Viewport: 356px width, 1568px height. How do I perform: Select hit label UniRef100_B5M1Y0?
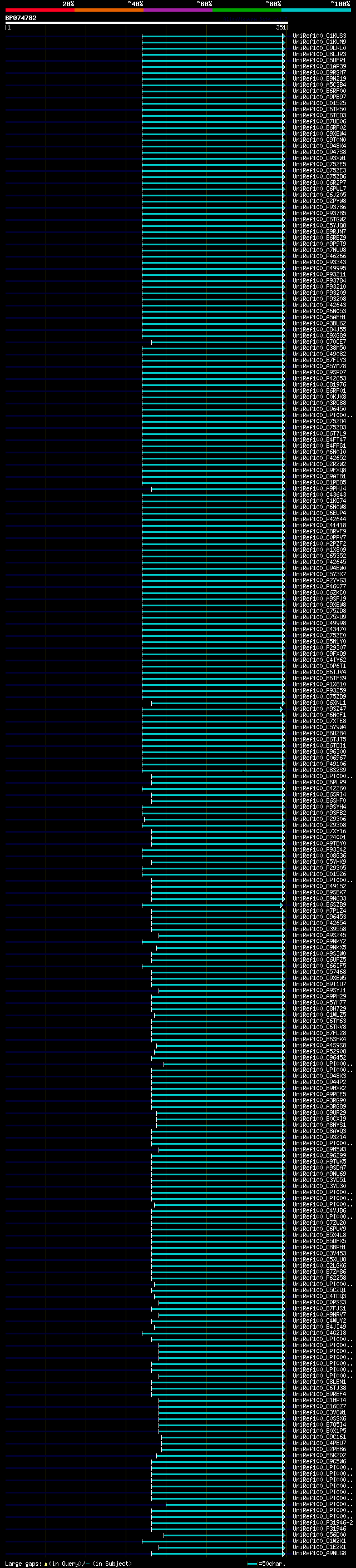coord(319,641)
